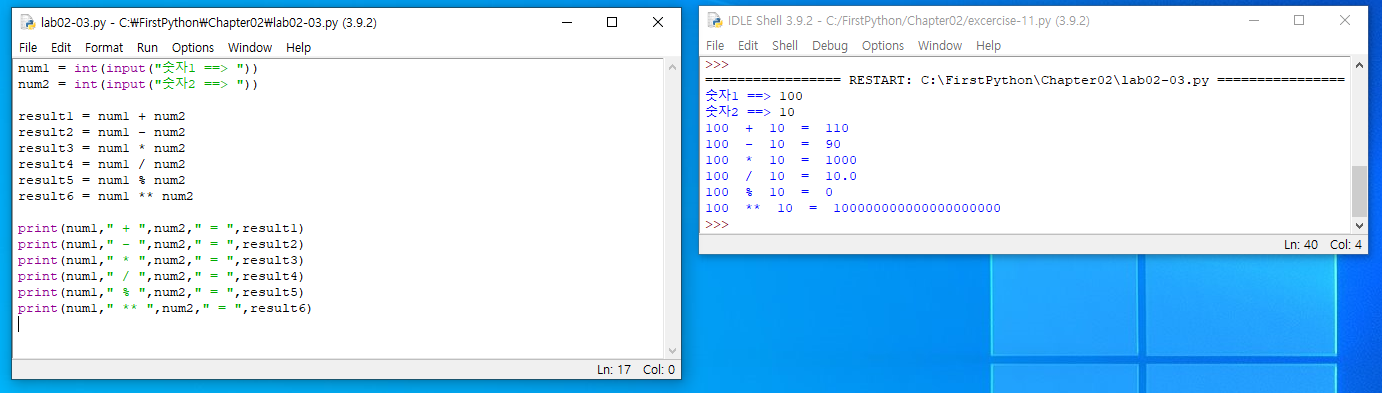
Task: Click shell output '100 + 10 = 110'
Action: point(777,128)
